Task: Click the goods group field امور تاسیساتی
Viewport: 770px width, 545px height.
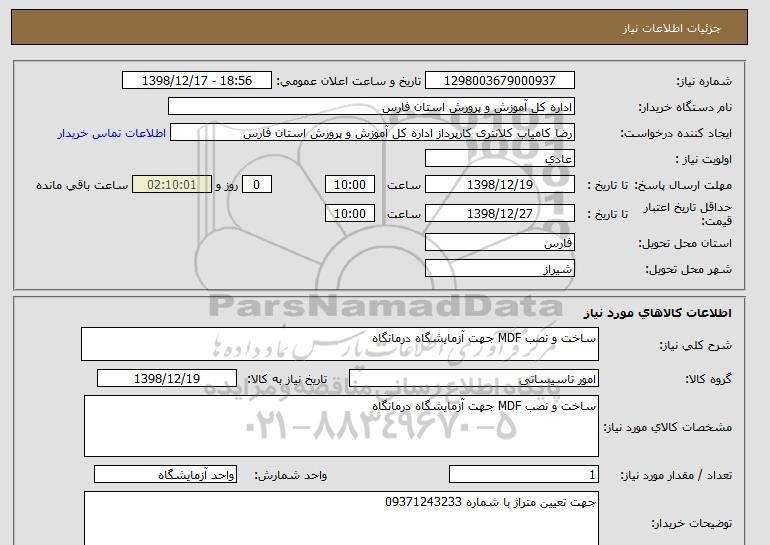Action: click(x=473, y=379)
